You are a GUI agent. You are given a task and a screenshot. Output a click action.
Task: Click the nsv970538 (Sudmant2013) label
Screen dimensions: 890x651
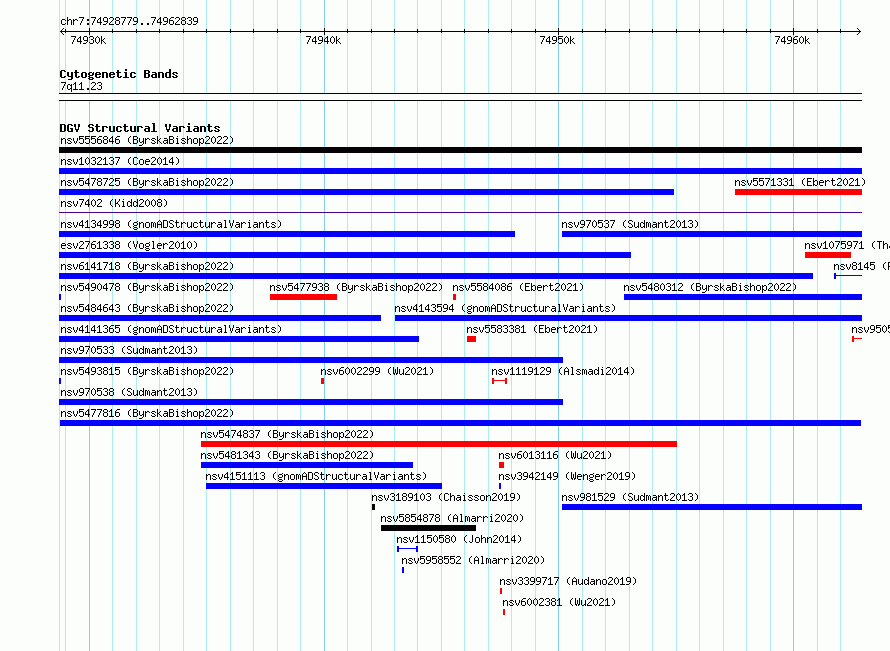point(129,392)
